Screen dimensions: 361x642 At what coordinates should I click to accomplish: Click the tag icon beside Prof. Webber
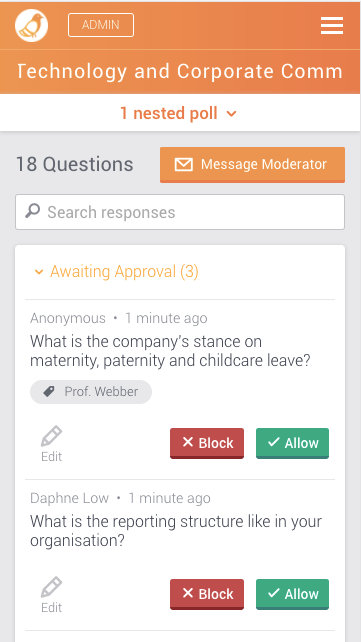pyautogui.click(x=49, y=392)
